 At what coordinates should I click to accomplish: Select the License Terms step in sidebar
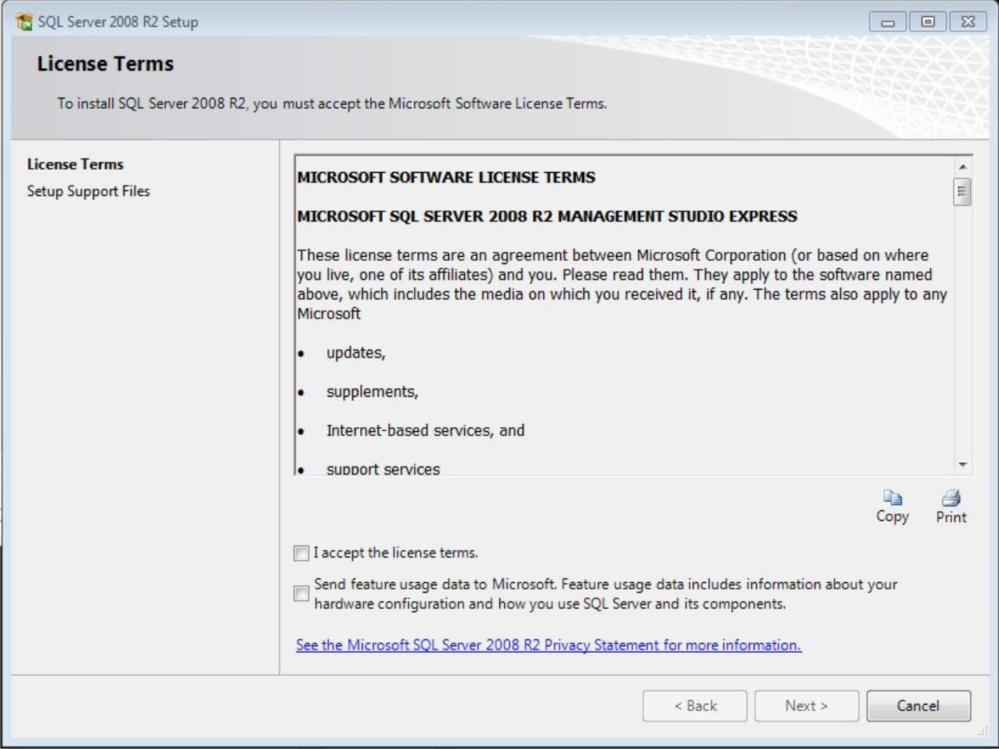pyautogui.click(x=75, y=165)
